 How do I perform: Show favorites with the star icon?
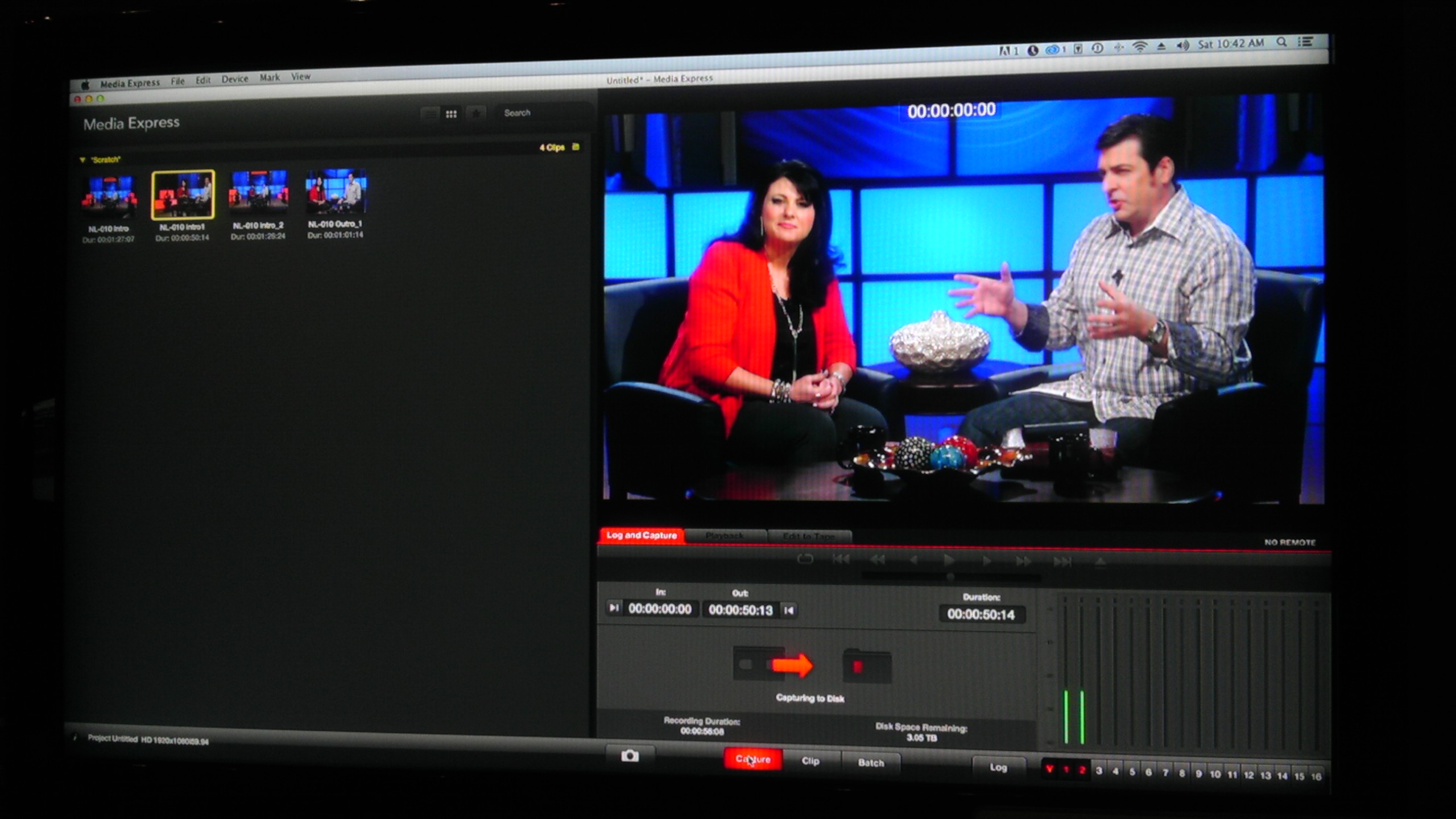[x=476, y=114]
